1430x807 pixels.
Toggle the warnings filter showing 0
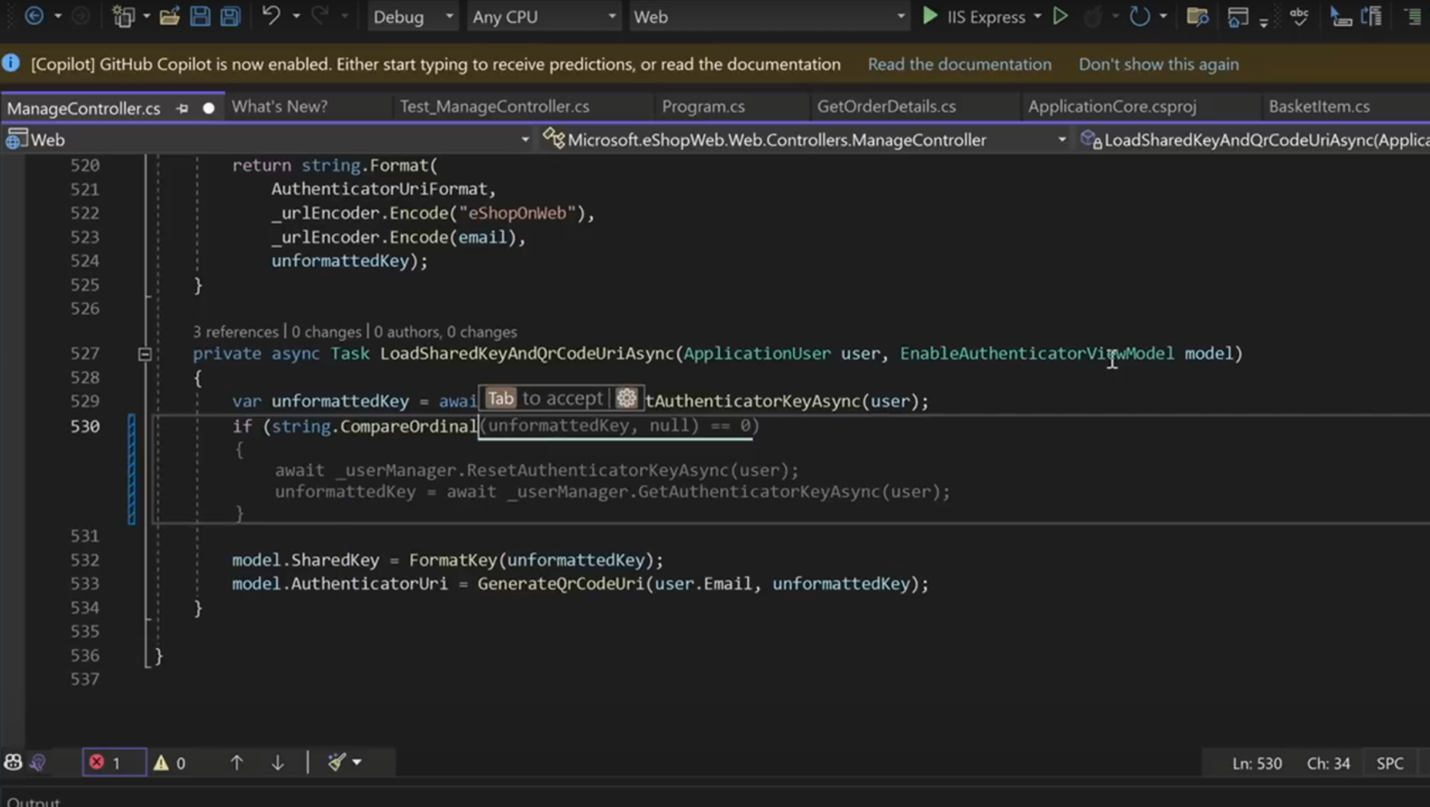pyautogui.click(x=170, y=762)
